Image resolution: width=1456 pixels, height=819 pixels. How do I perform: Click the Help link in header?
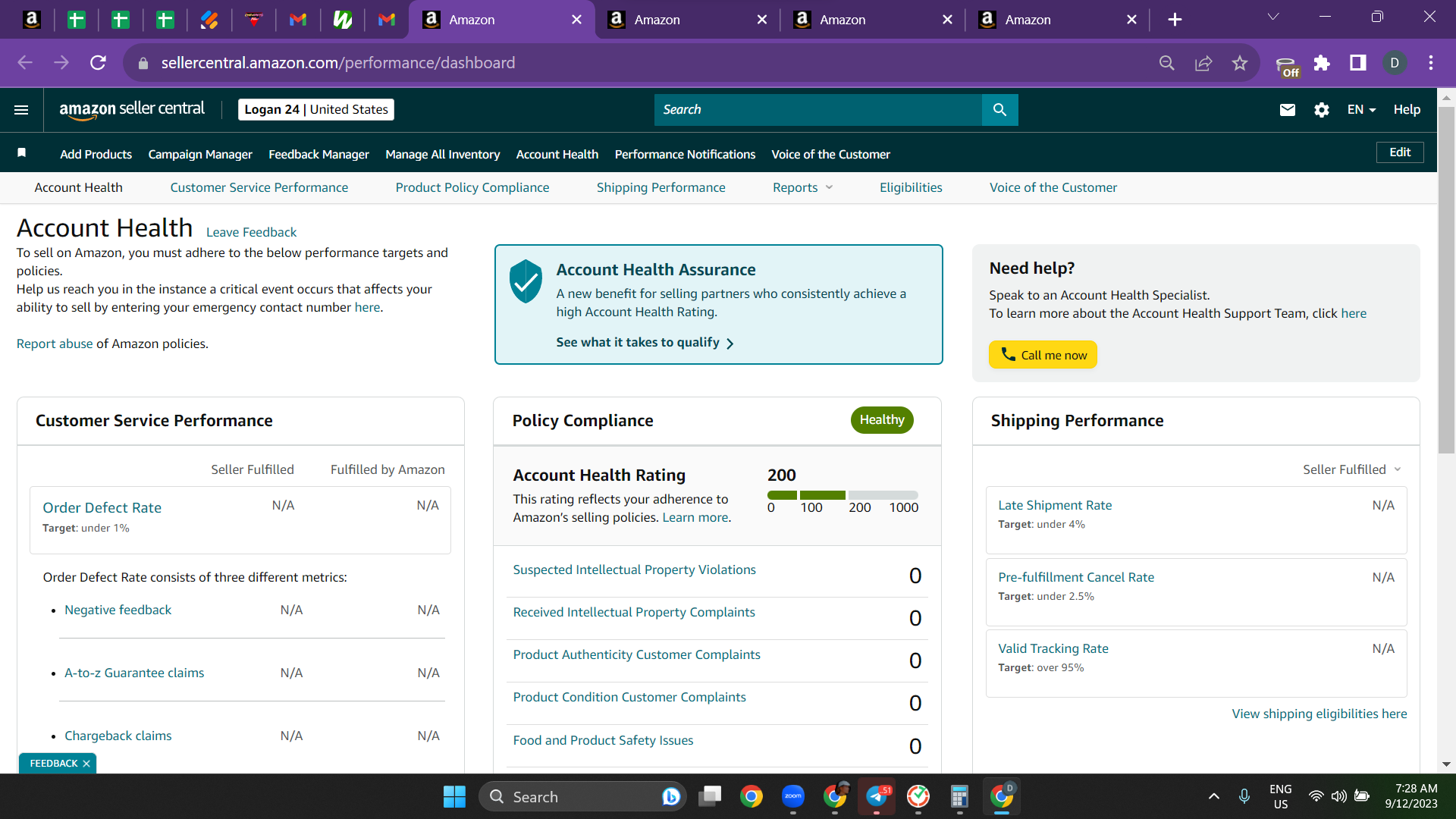pos(1407,110)
